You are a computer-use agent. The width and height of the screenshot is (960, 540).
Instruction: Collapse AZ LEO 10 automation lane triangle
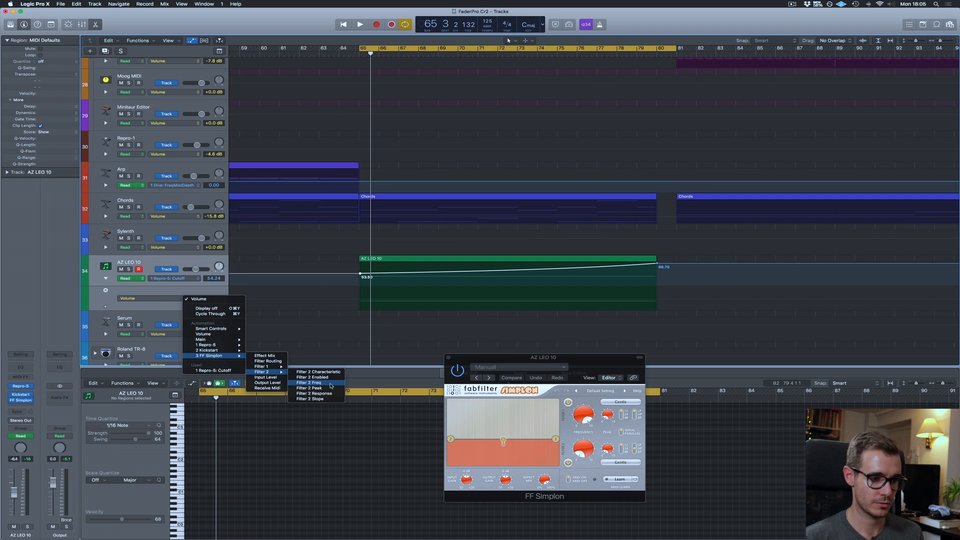tap(105, 279)
